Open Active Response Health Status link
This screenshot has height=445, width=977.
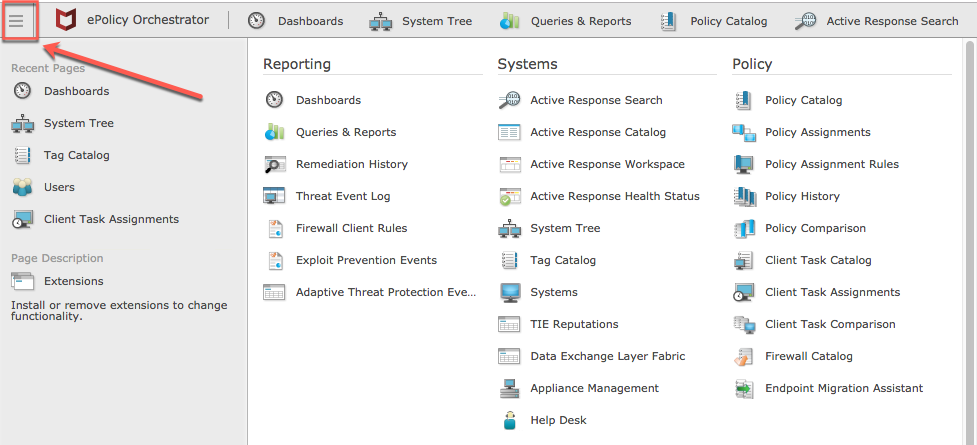pyautogui.click(x=615, y=196)
